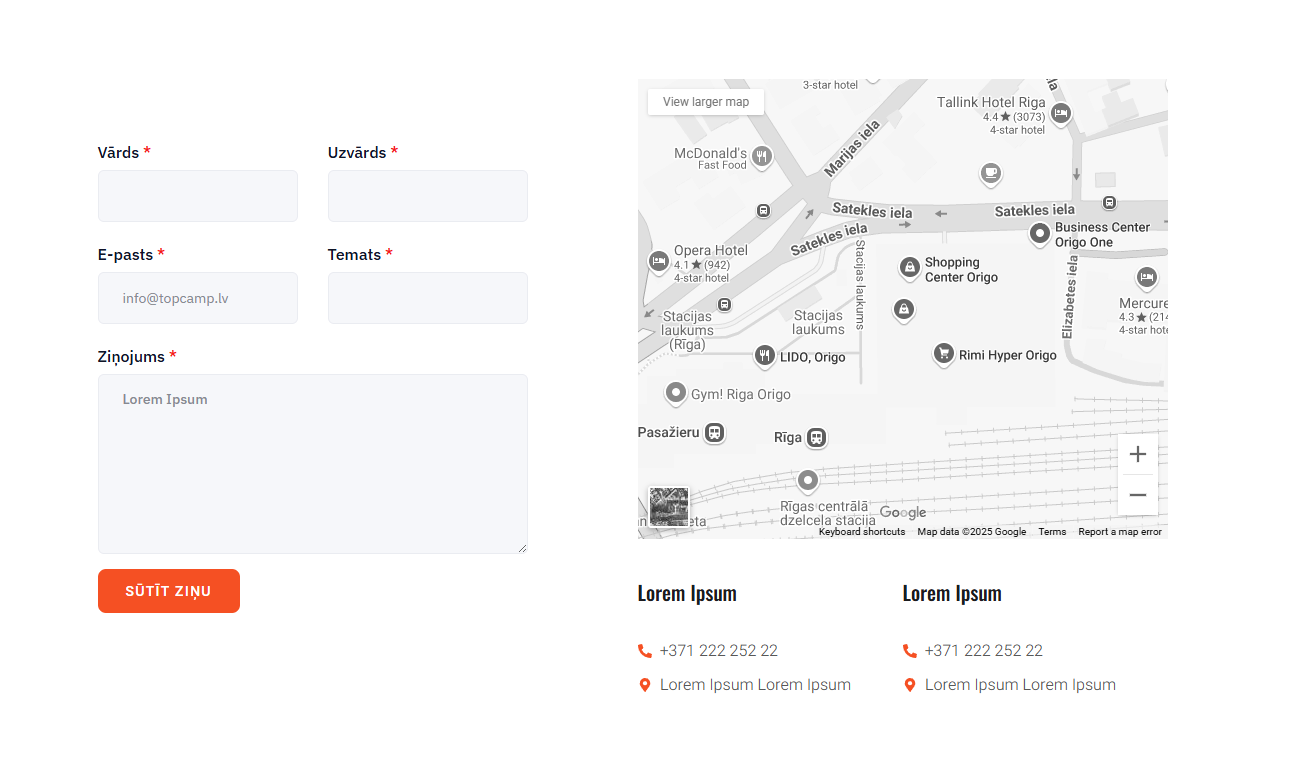This screenshot has width=1290, height=769.
Task: Select the Tallink Hotel Riga marker
Action: coord(1061,113)
